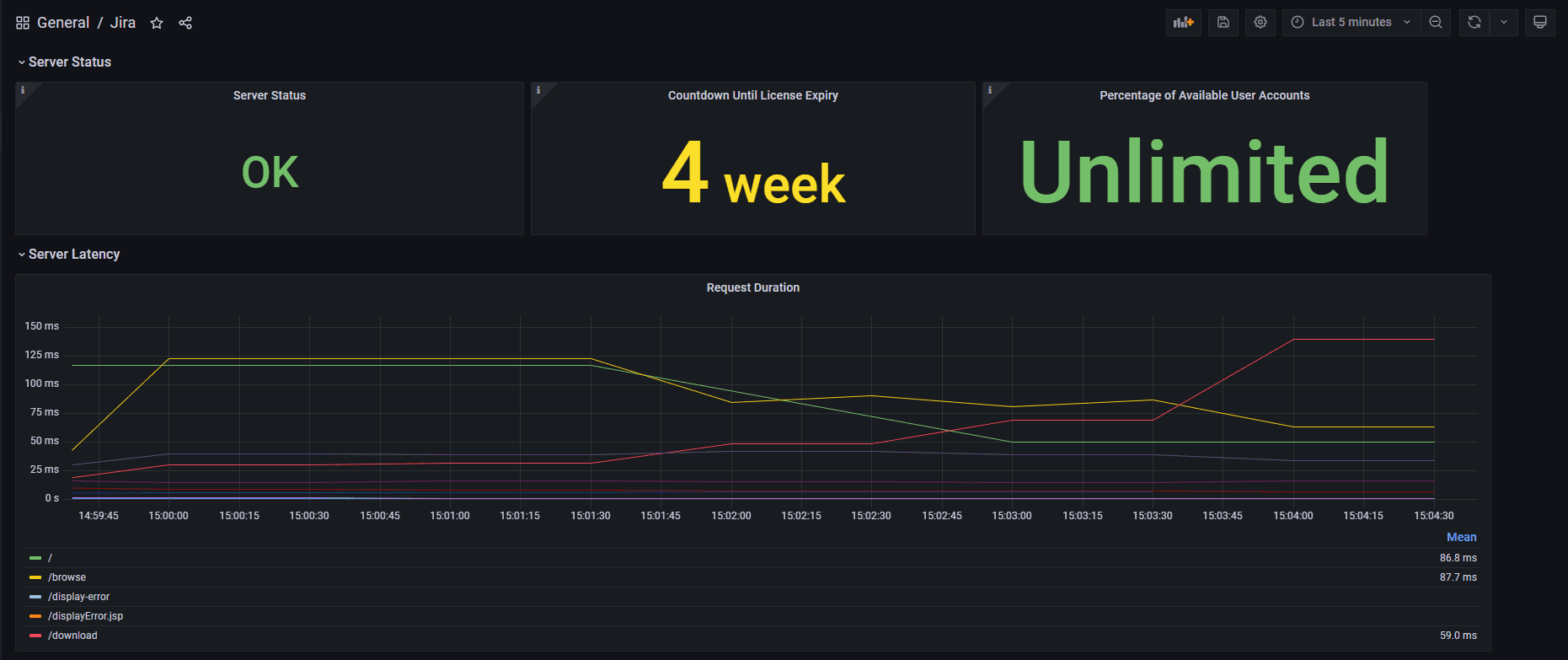Open the refresh interval dropdown arrow
The width and height of the screenshot is (1568, 660).
(x=1504, y=23)
